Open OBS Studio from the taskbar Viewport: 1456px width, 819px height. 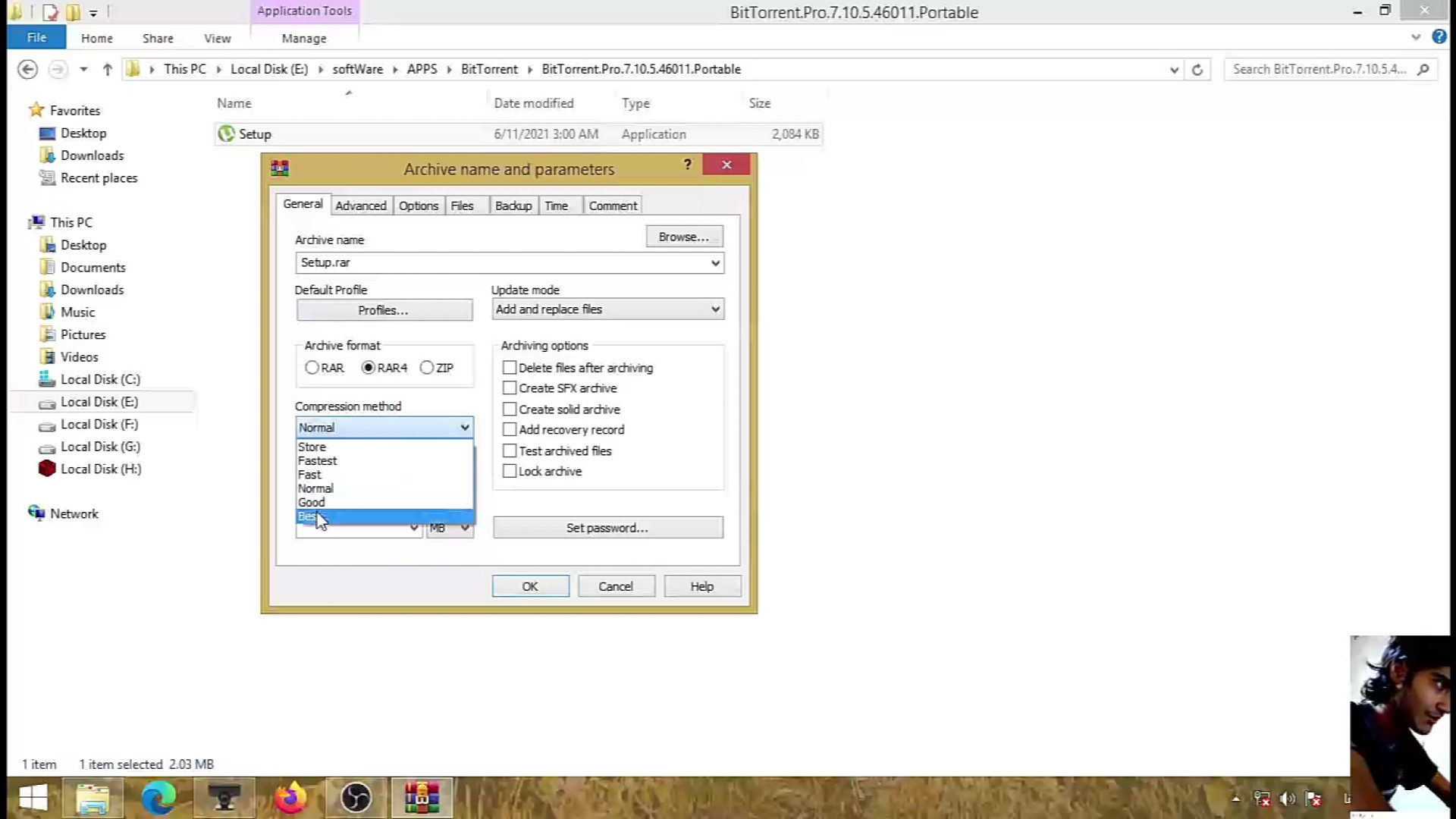[x=356, y=798]
